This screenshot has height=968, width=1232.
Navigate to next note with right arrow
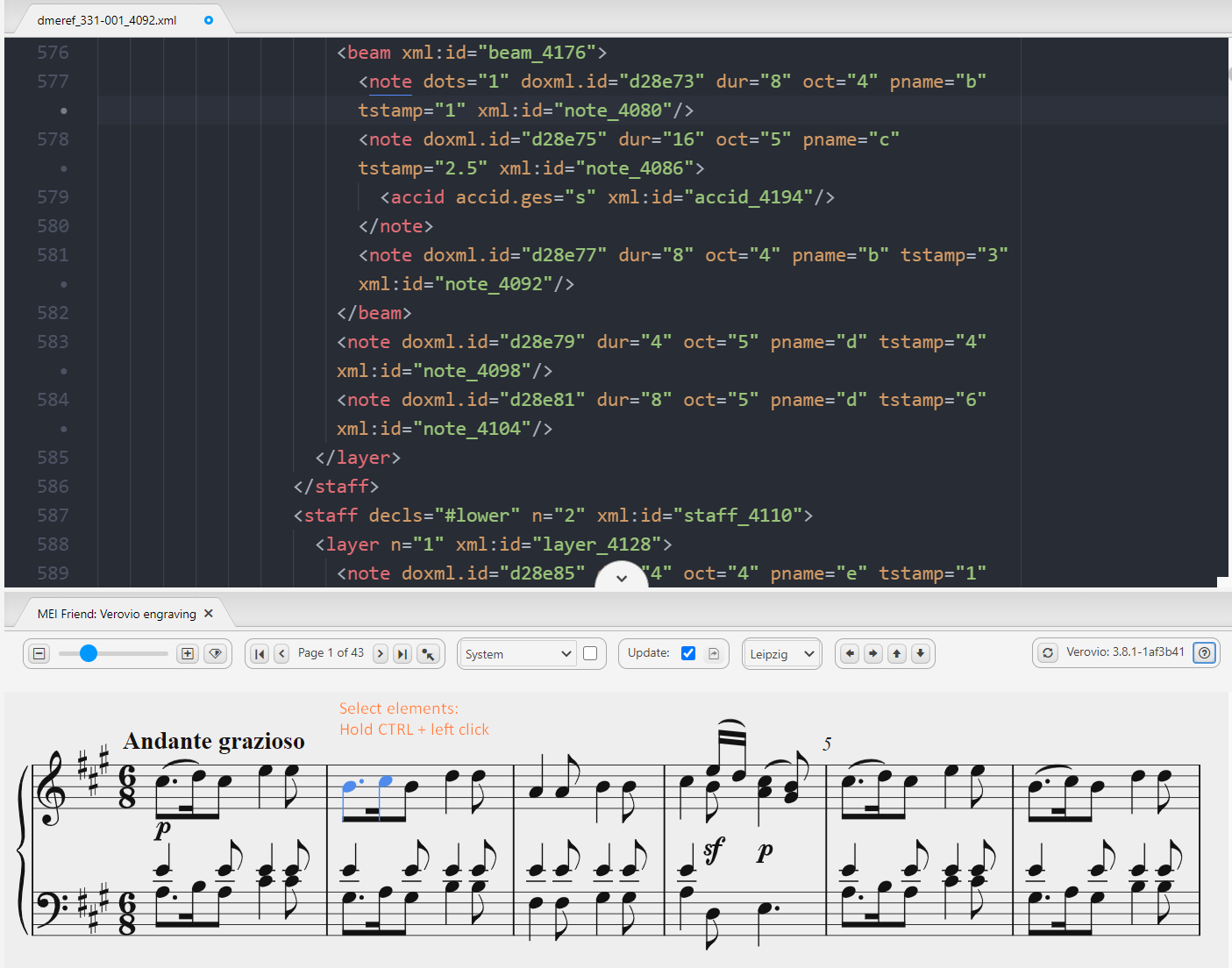pyautogui.click(x=872, y=653)
